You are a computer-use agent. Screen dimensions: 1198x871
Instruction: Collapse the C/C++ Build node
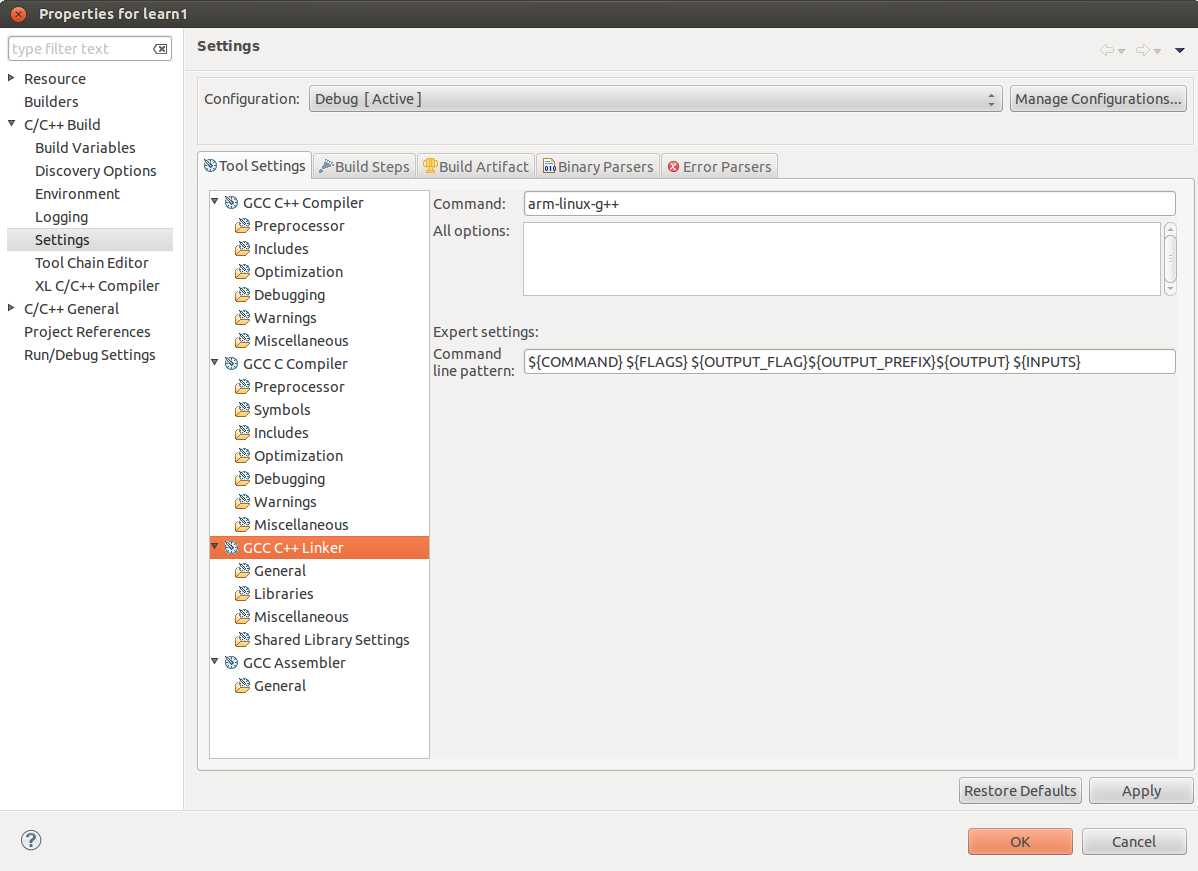(x=11, y=123)
